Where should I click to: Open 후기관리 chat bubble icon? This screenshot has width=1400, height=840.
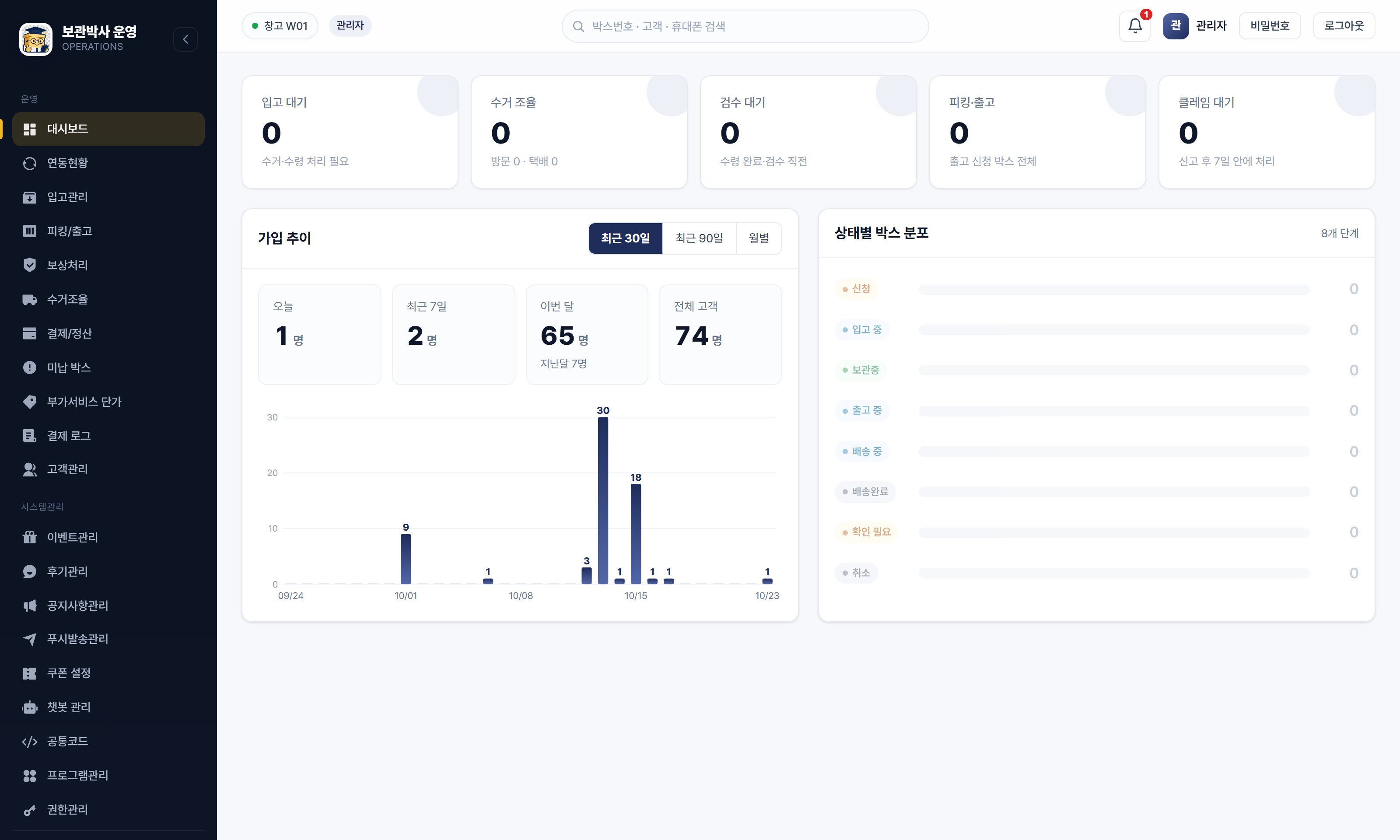coord(29,572)
